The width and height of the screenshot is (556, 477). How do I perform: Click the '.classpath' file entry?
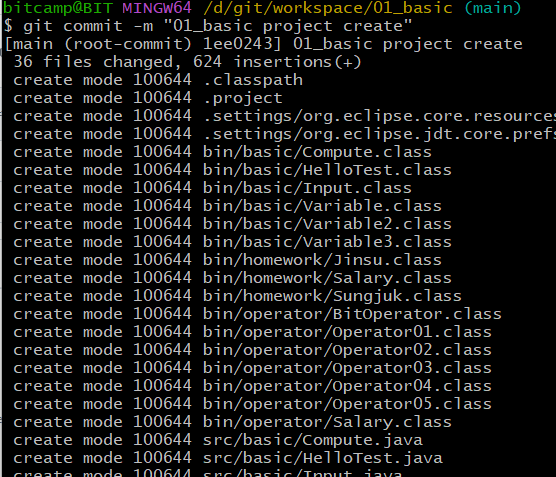(x=253, y=80)
